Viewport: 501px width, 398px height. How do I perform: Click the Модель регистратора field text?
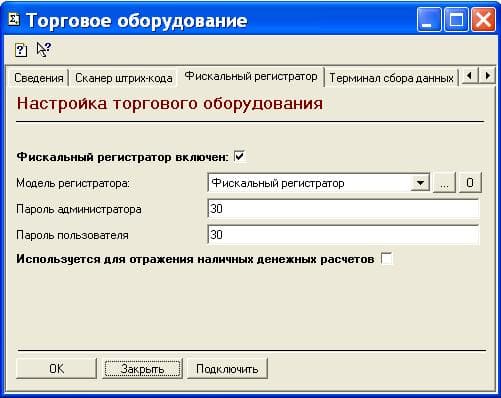pos(278,183)
